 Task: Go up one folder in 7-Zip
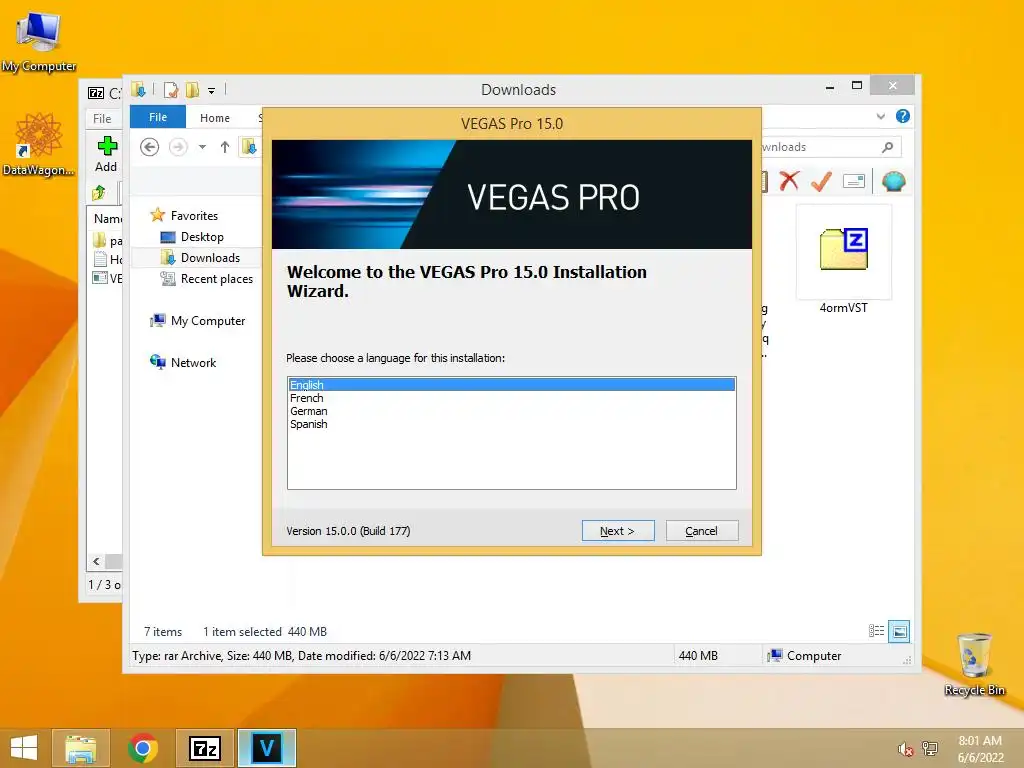[99, 193]
